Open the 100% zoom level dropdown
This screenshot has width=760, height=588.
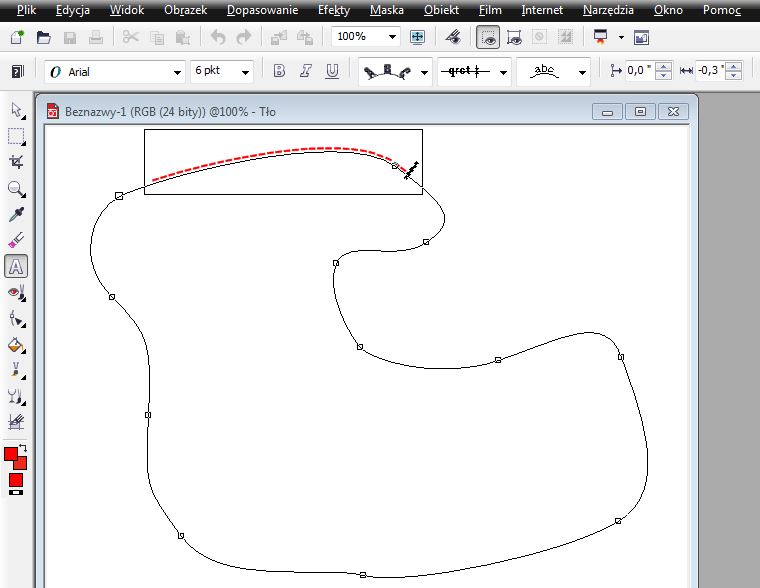click(366, 36)
